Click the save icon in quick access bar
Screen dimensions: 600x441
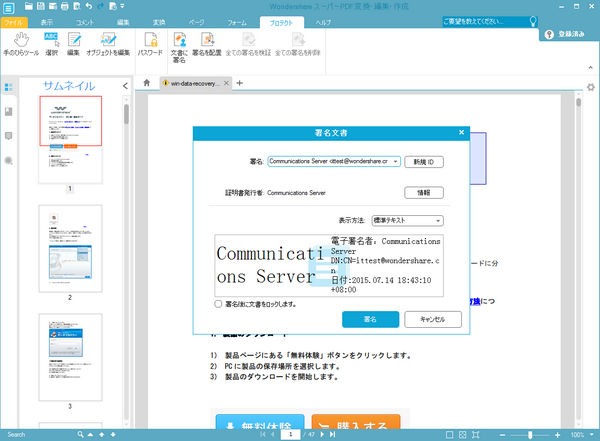tap(41, 6)
